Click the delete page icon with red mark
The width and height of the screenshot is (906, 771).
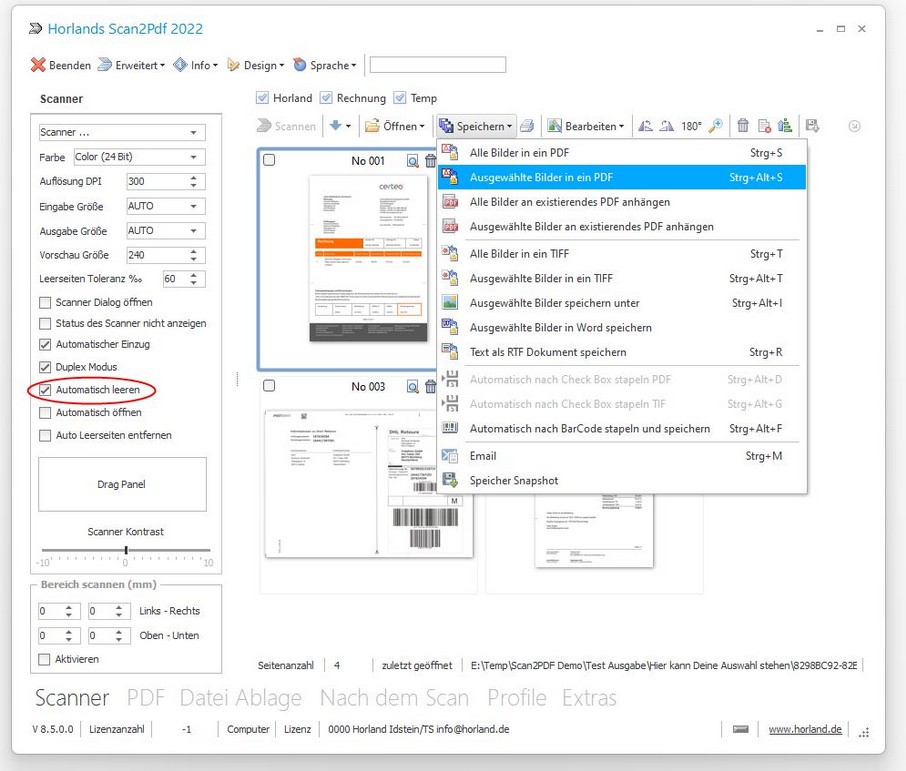coord(764,125)
